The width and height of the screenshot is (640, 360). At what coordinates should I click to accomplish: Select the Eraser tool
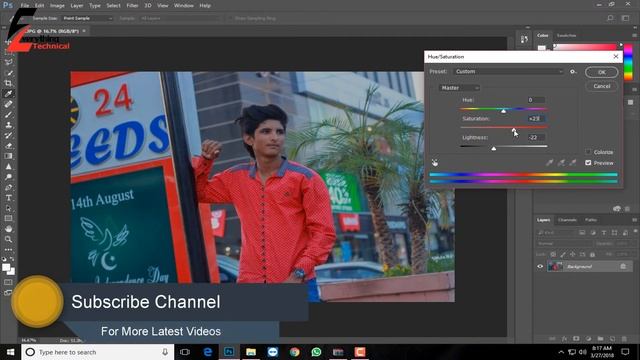(8, 146)
